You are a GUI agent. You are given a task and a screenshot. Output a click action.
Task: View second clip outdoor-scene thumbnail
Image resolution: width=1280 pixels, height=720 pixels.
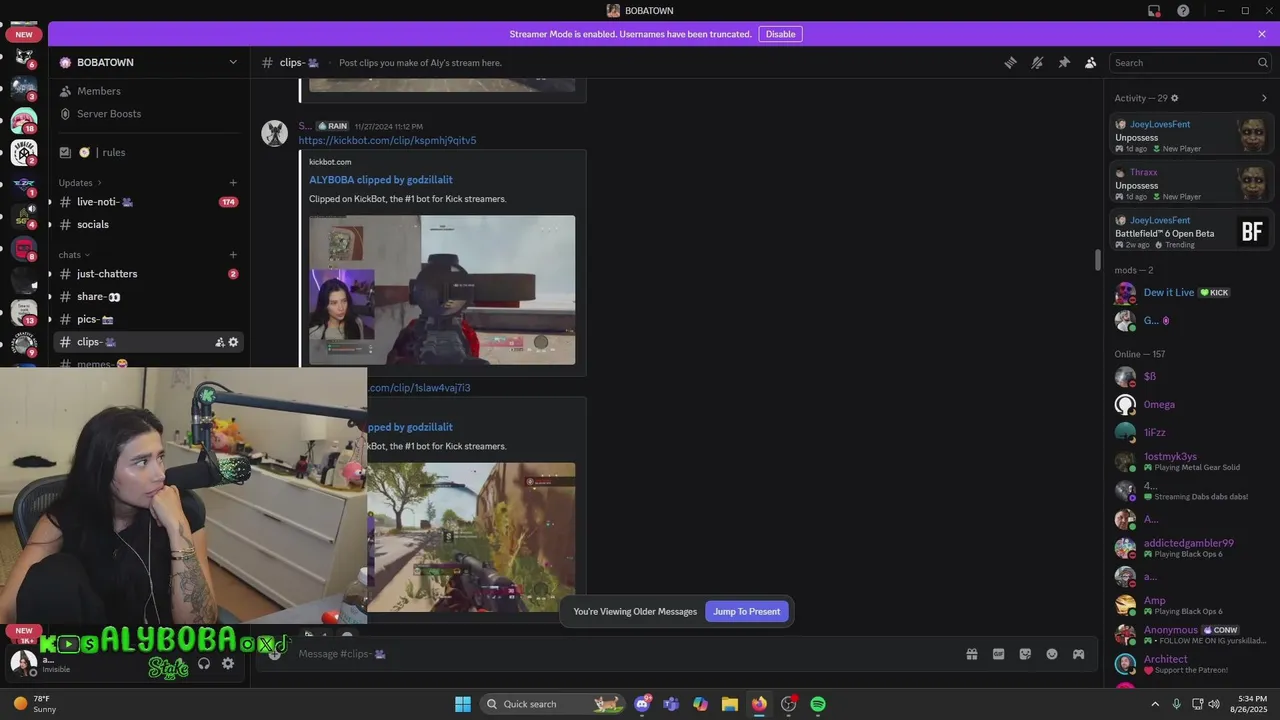click(471, 537)
